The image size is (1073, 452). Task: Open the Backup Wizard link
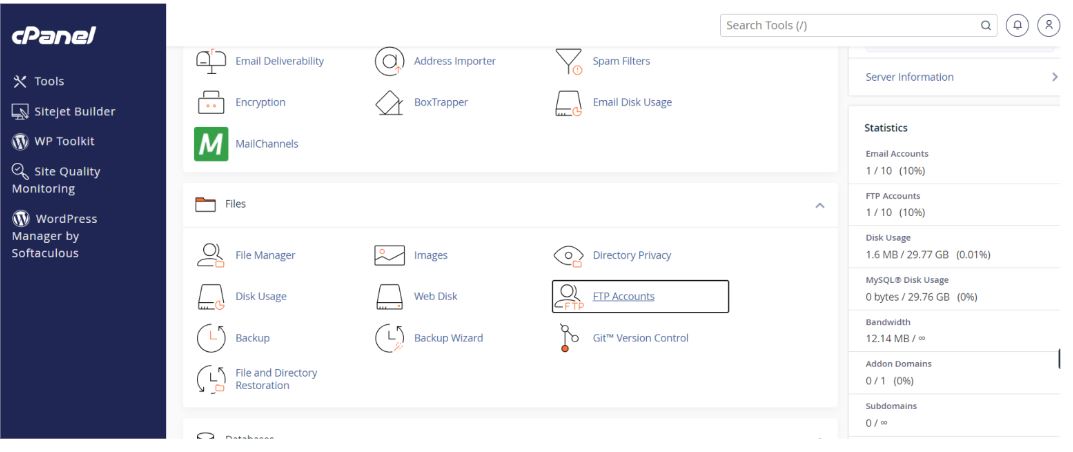pos(448,338)
